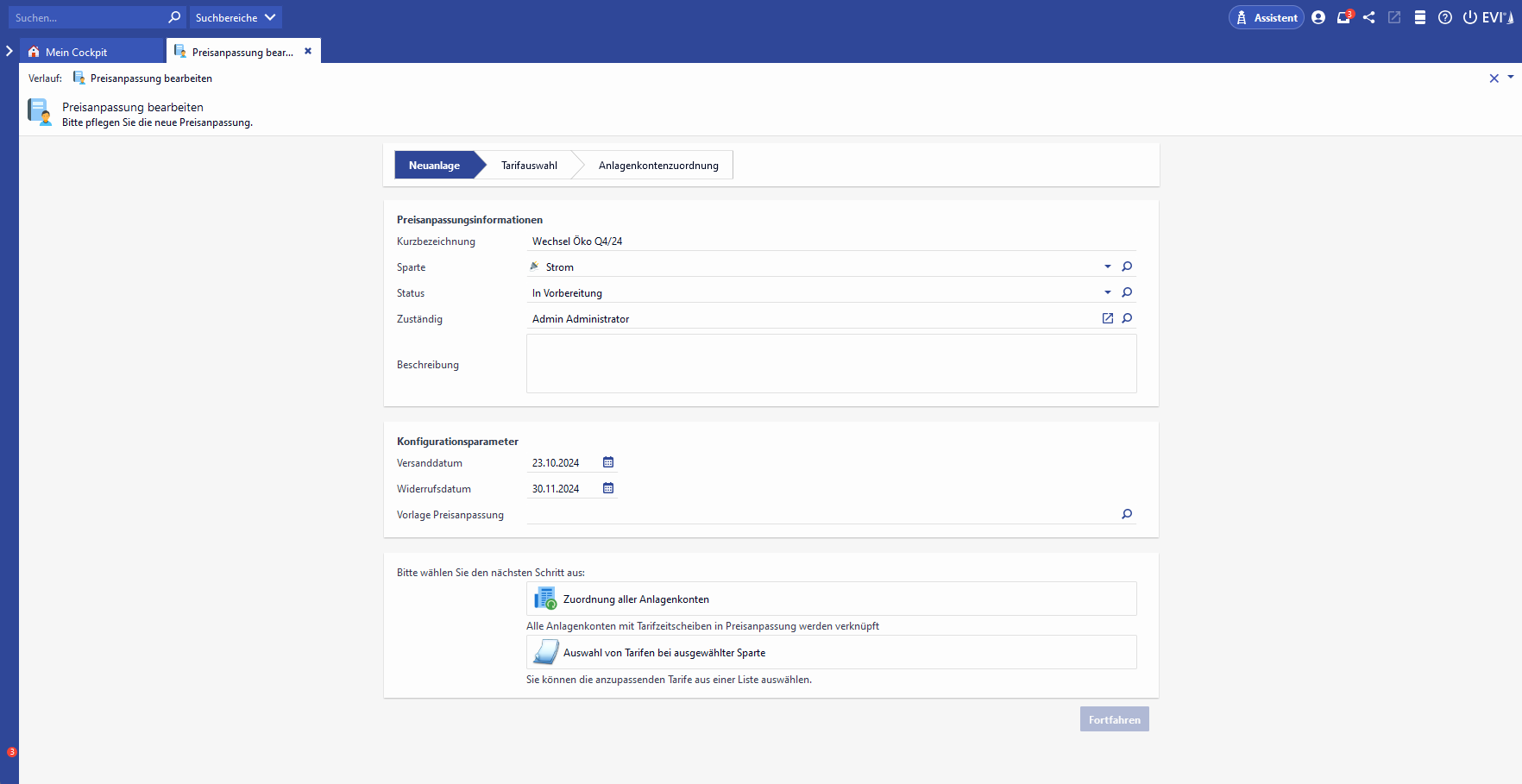Search for Vorlage Preisanpassung template
1522x784 pixels.
click(x=1127, y=514)
